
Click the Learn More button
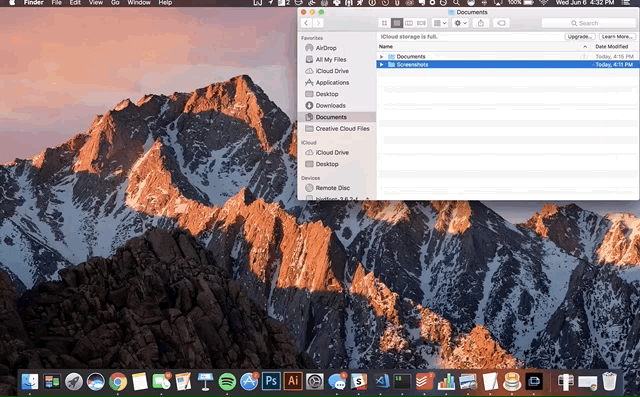pos(617,37)
